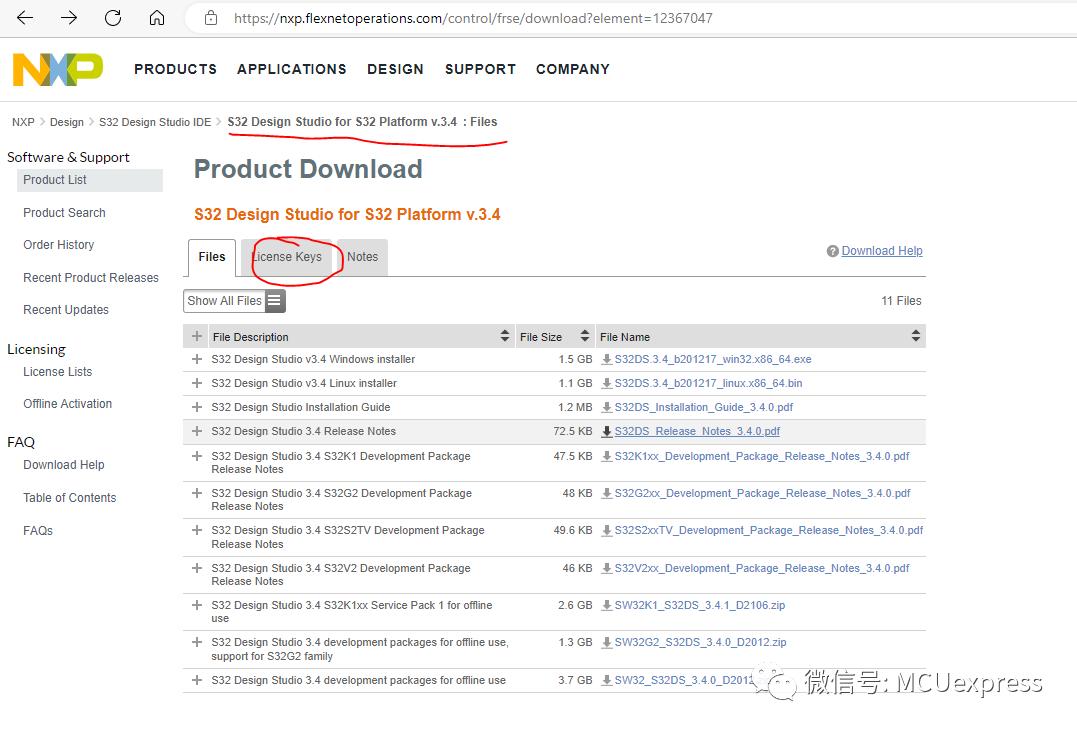Open Order History in sidebar
The width and height of the screenshot is (1077, 732).
[58, 245]
